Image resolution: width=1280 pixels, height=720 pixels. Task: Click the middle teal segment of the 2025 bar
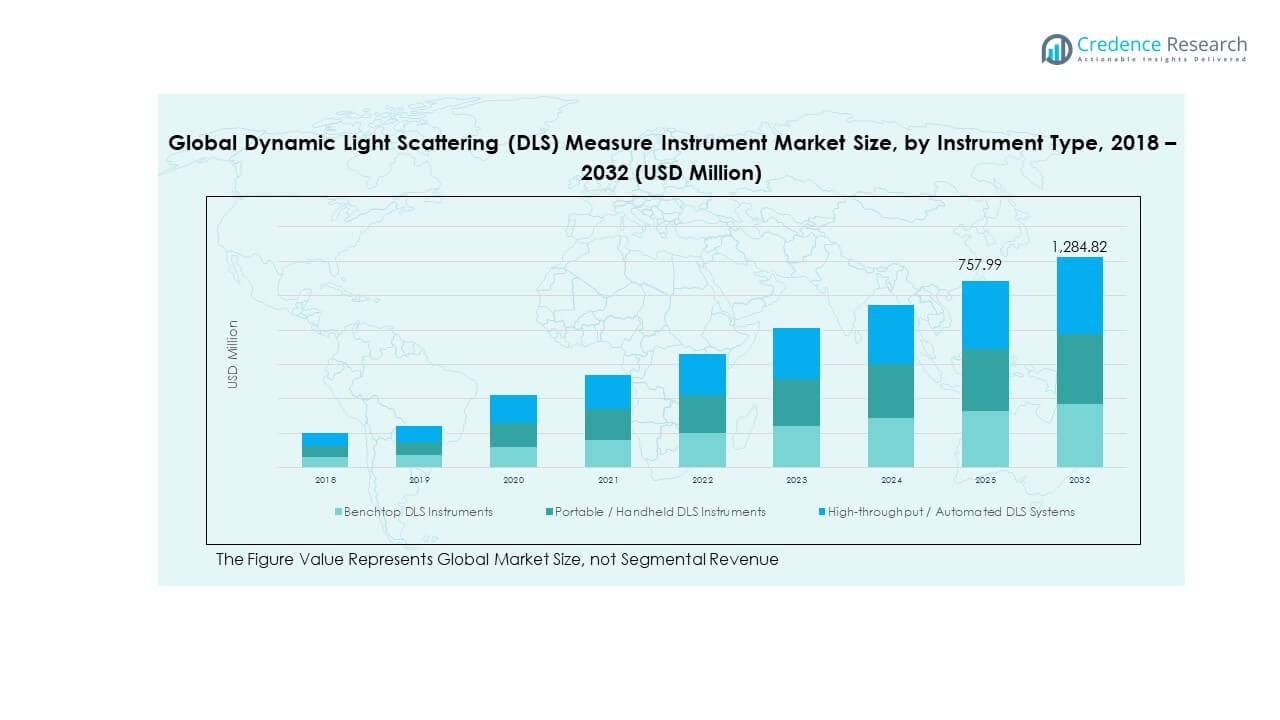coord(985,380)
